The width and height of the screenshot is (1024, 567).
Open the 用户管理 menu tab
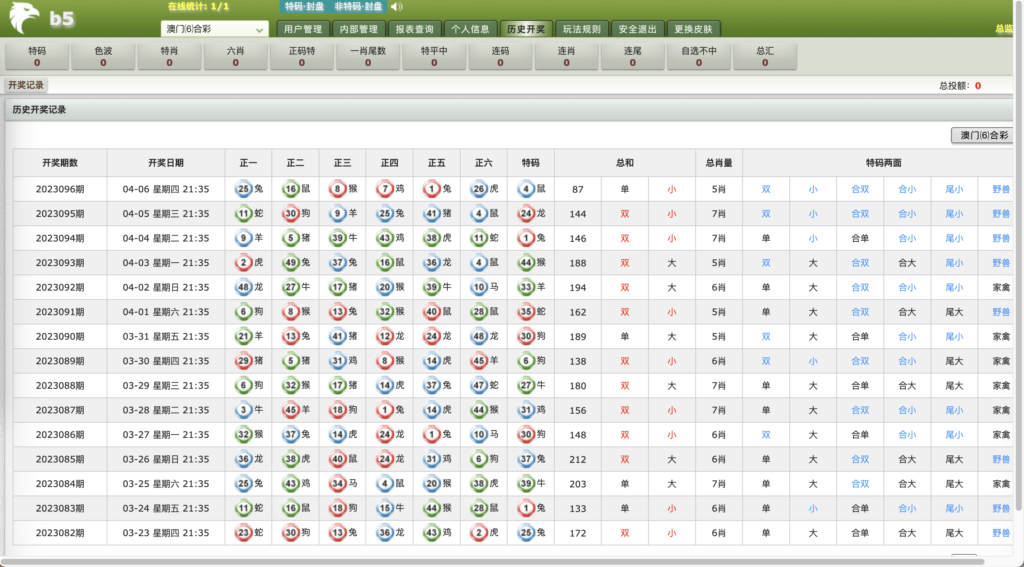coord(300,29)
